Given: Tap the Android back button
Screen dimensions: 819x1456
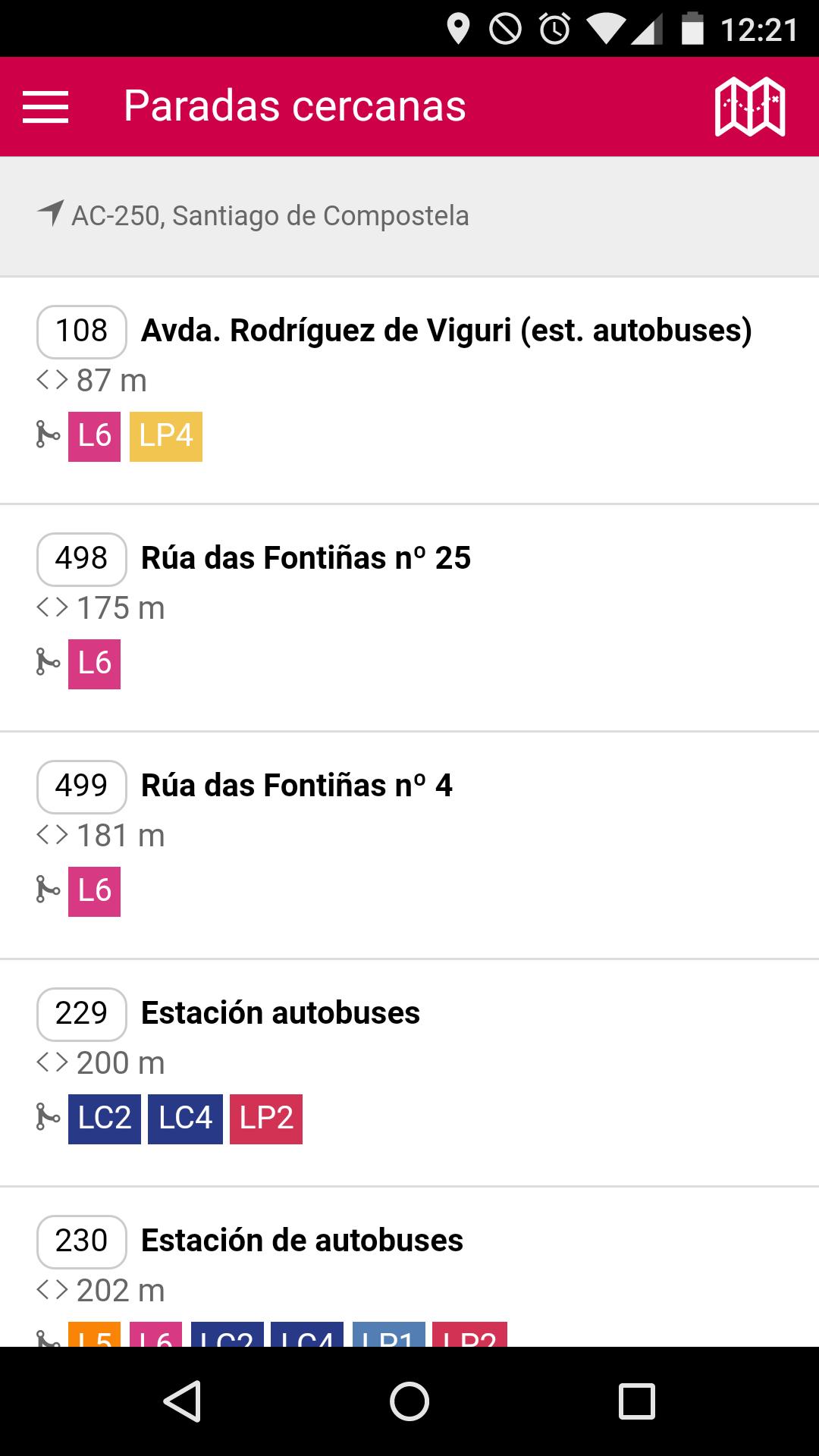Looking at the screenshot, I should pyautogui.click(x=182, y=1401).
